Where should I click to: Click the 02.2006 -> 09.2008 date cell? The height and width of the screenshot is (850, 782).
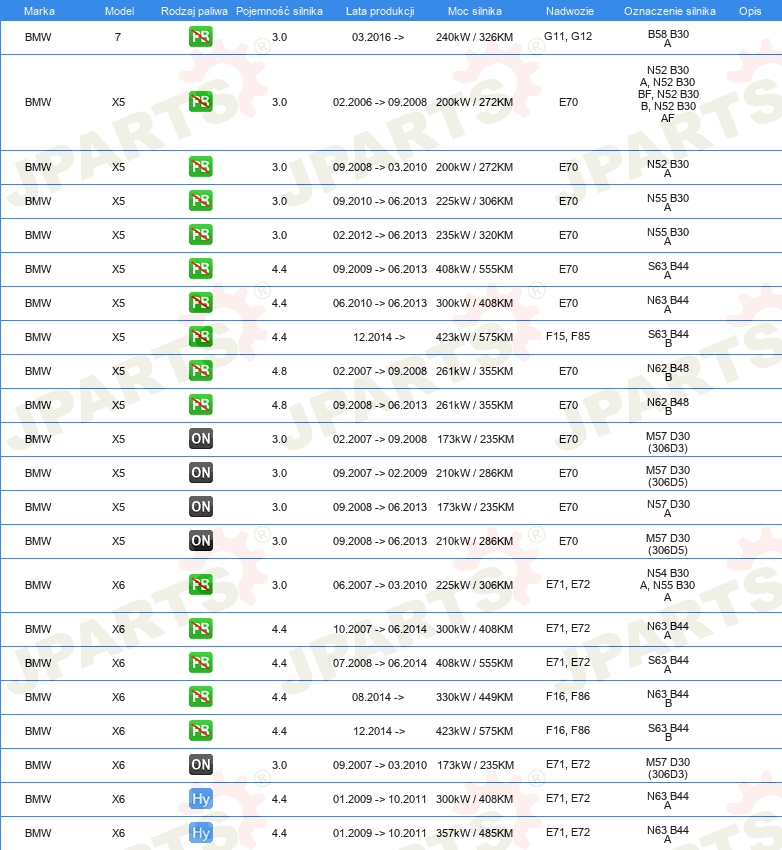pos(380,102)
